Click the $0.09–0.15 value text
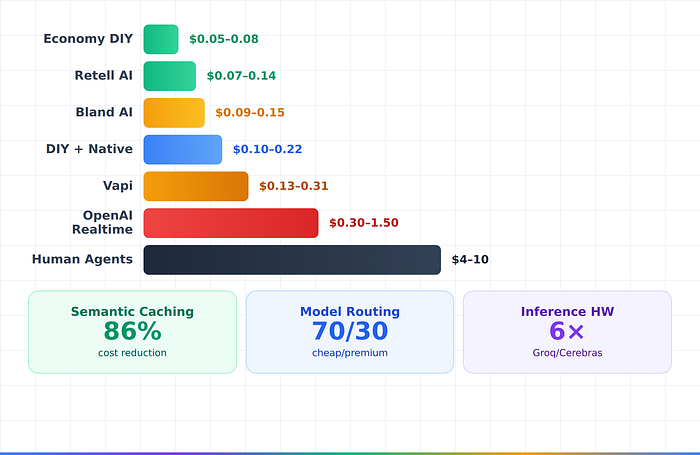Screen dimensions: 700x455 point(250,113)
